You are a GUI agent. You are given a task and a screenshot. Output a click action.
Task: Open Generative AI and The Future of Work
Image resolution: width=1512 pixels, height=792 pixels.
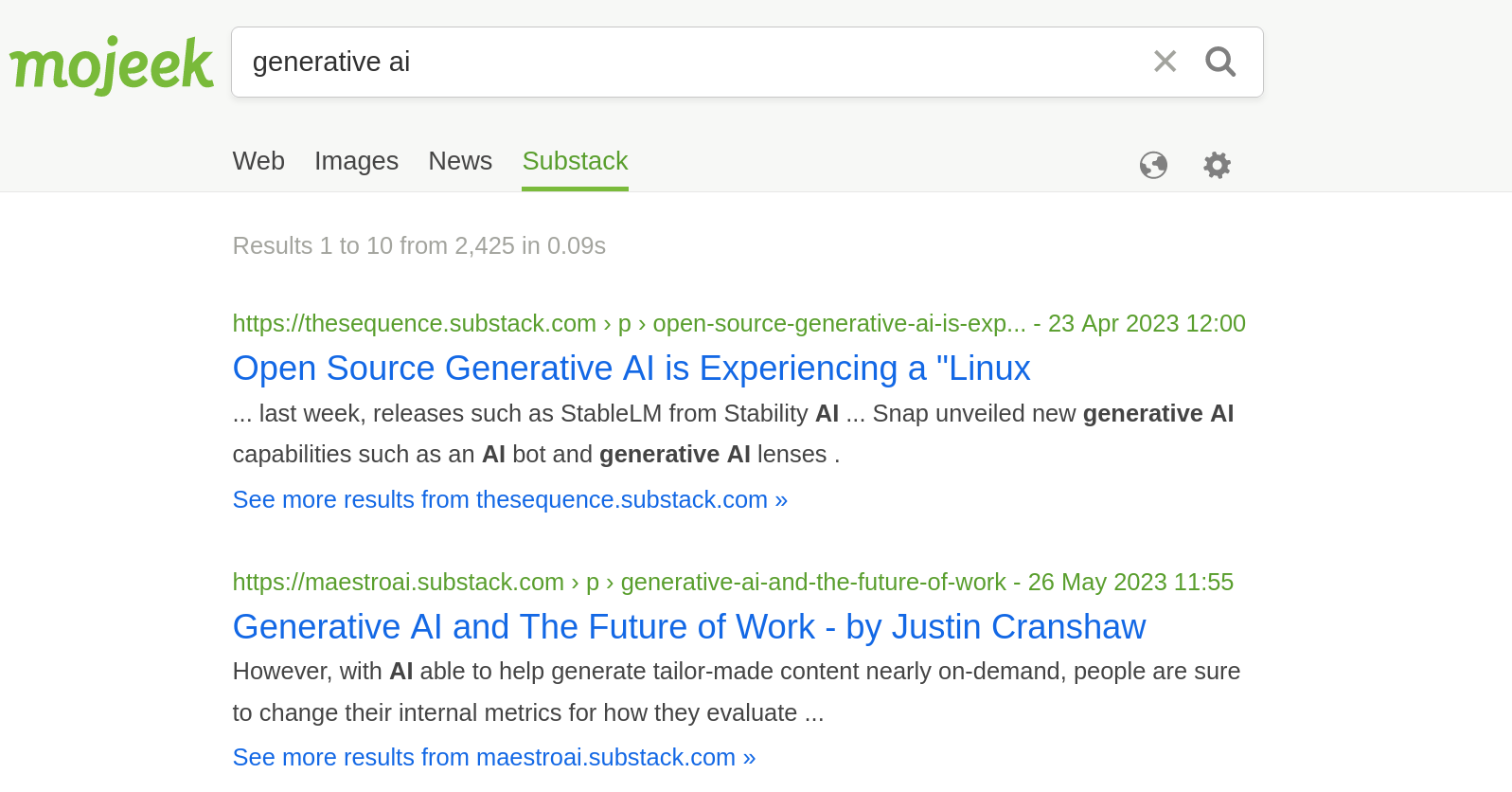pos(689,627)
